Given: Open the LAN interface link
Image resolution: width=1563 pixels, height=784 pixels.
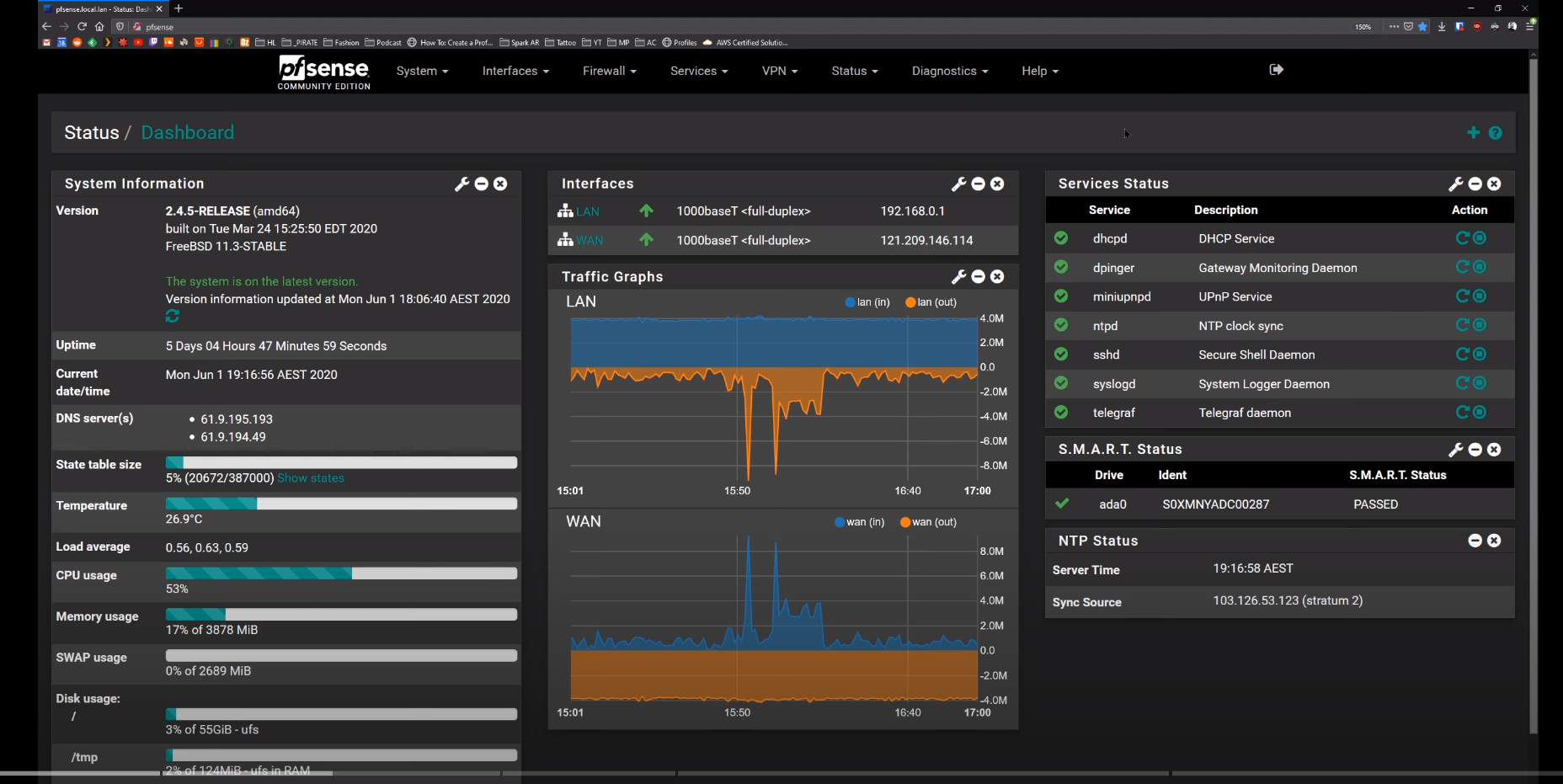Looking at the screenshot, I should tap(588, 211).
